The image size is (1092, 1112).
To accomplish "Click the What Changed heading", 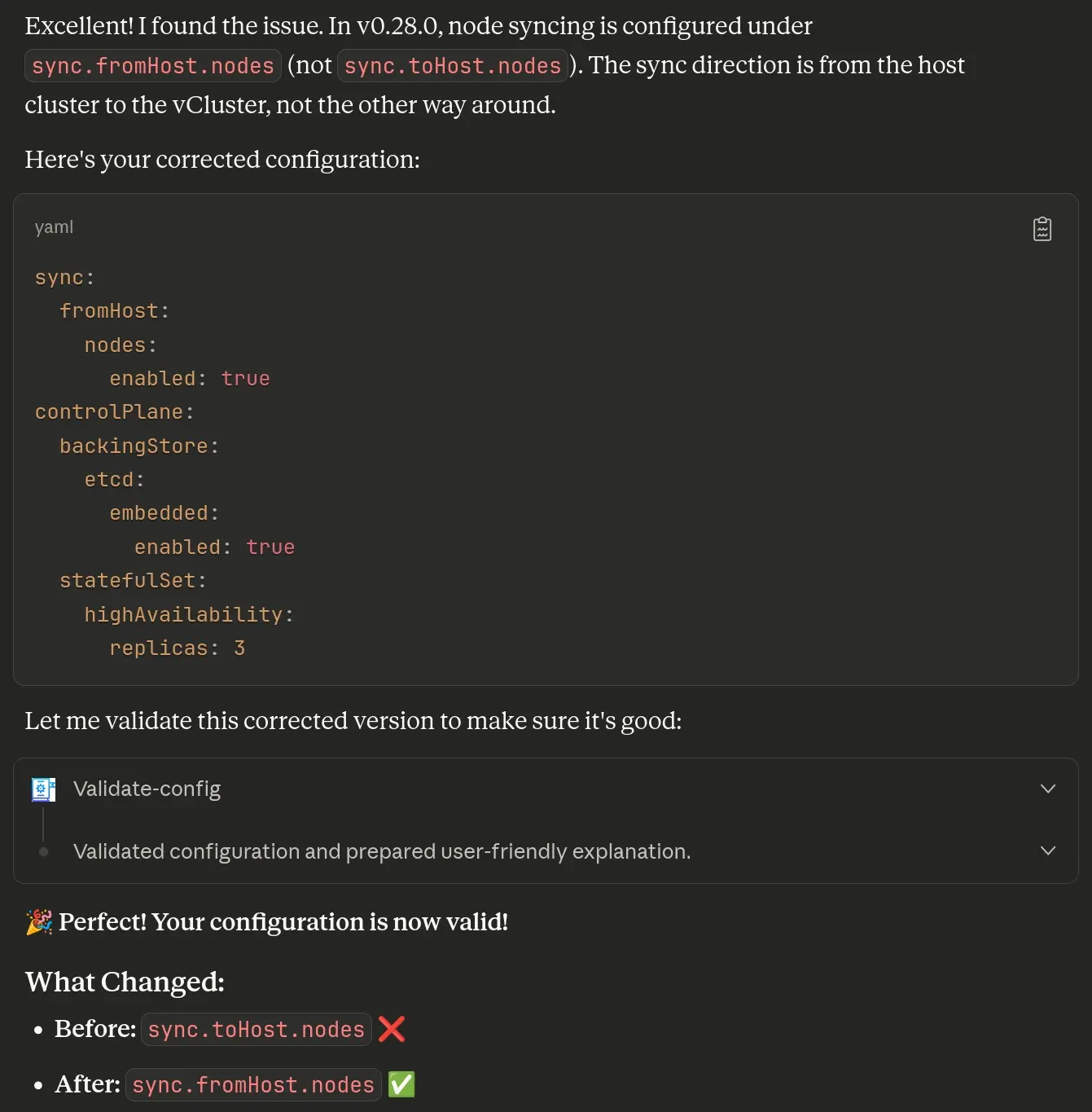I will click(125, 982).
